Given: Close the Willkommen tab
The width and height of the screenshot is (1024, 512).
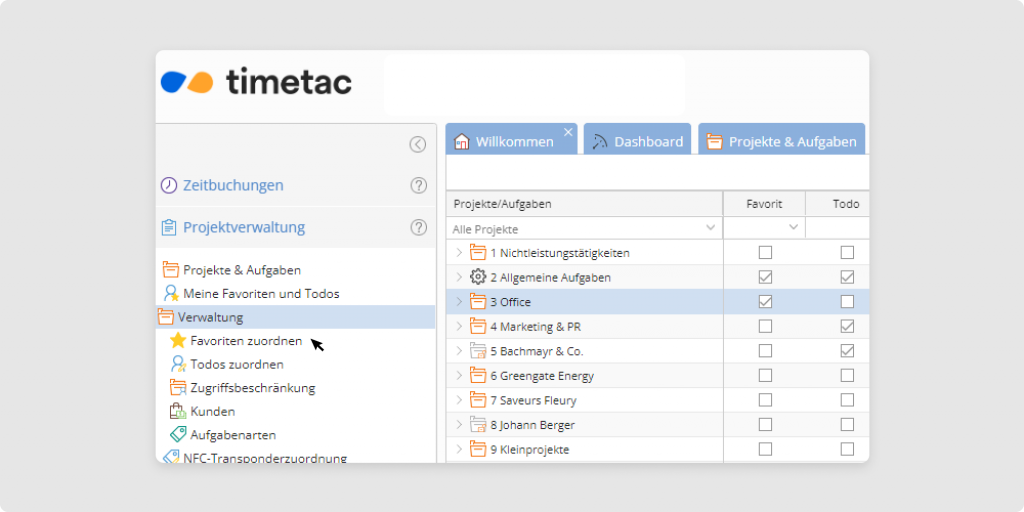Looking at the screenshot, I should pyautogui.click(x=568, y=132).
